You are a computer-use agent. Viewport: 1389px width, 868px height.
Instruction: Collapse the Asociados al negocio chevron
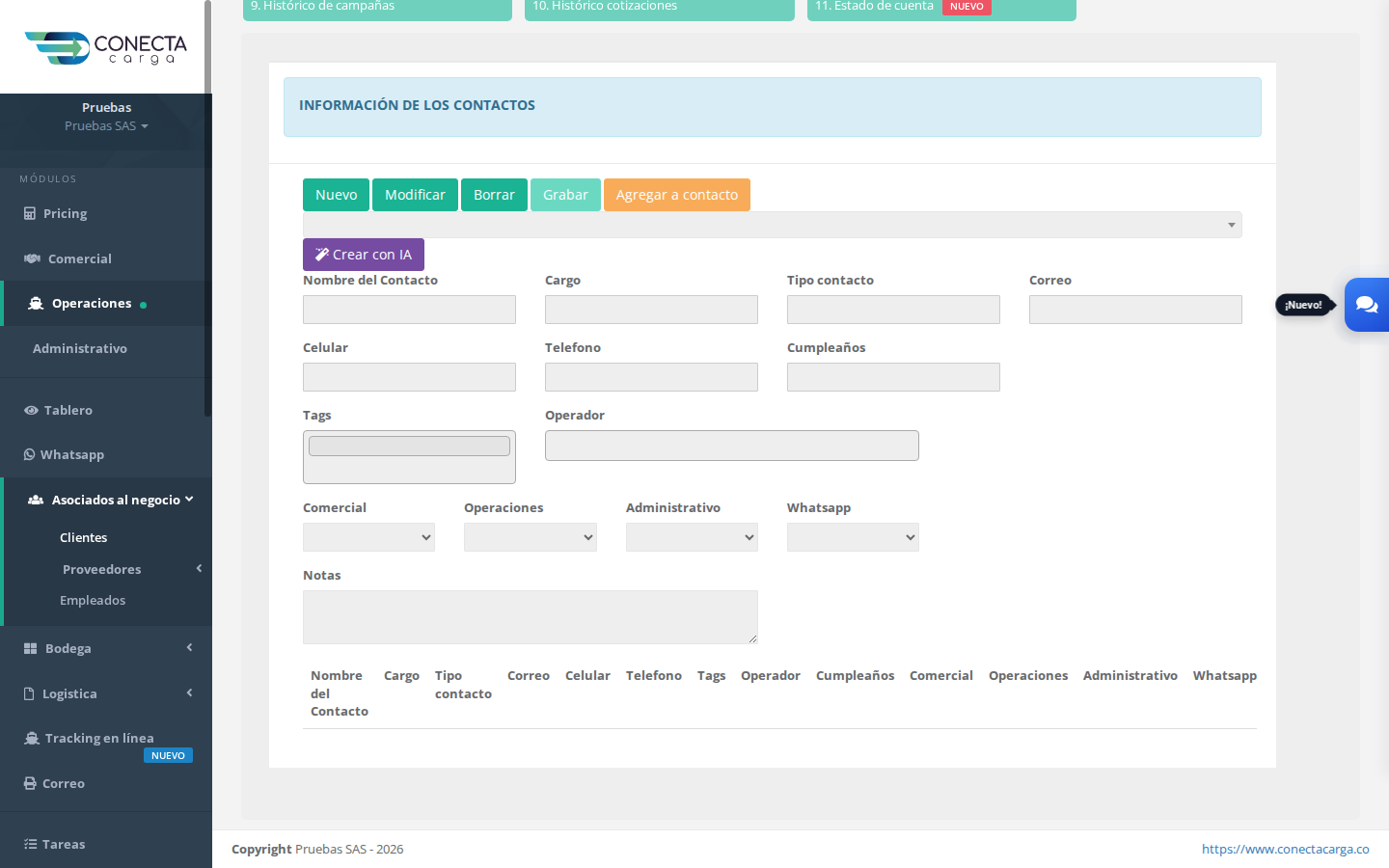click(x=189, y=499)
